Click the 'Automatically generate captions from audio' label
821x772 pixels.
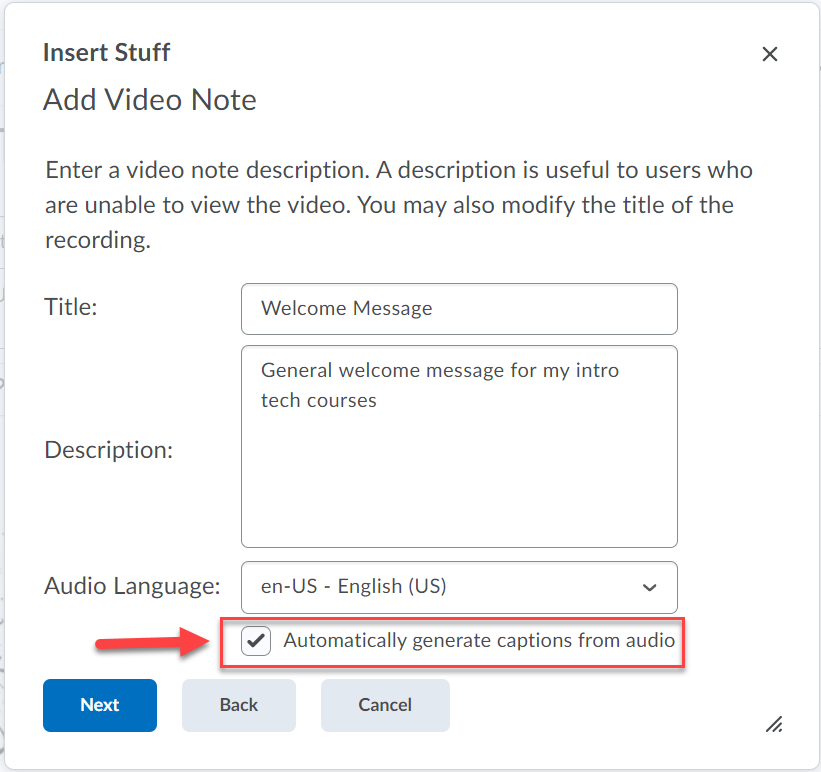pyautogui.click(x=479, y=641)
